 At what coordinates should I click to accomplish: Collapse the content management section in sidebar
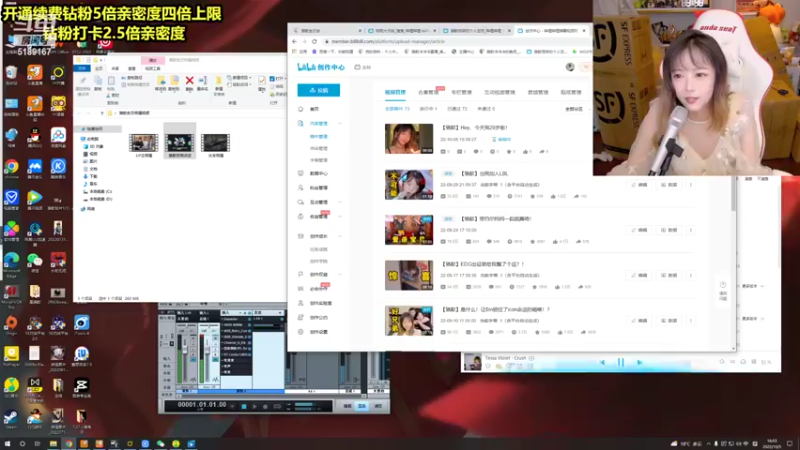[340, 123]
